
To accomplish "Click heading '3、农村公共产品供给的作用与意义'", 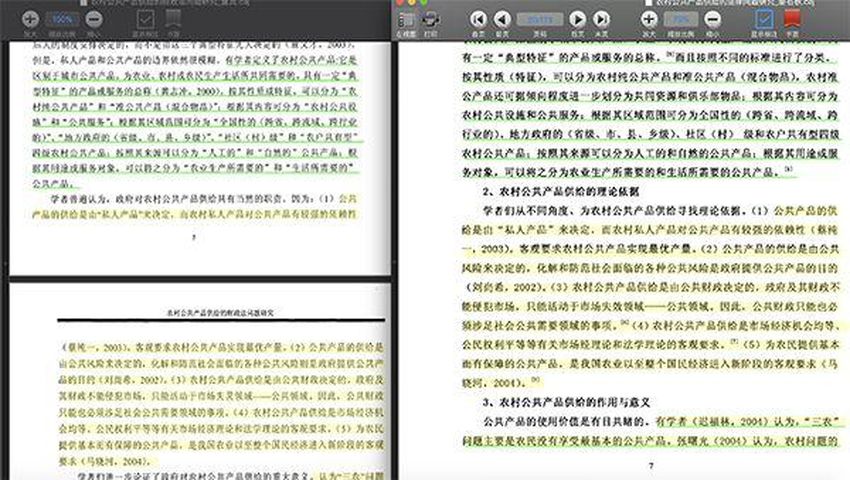I will [566, 402].
